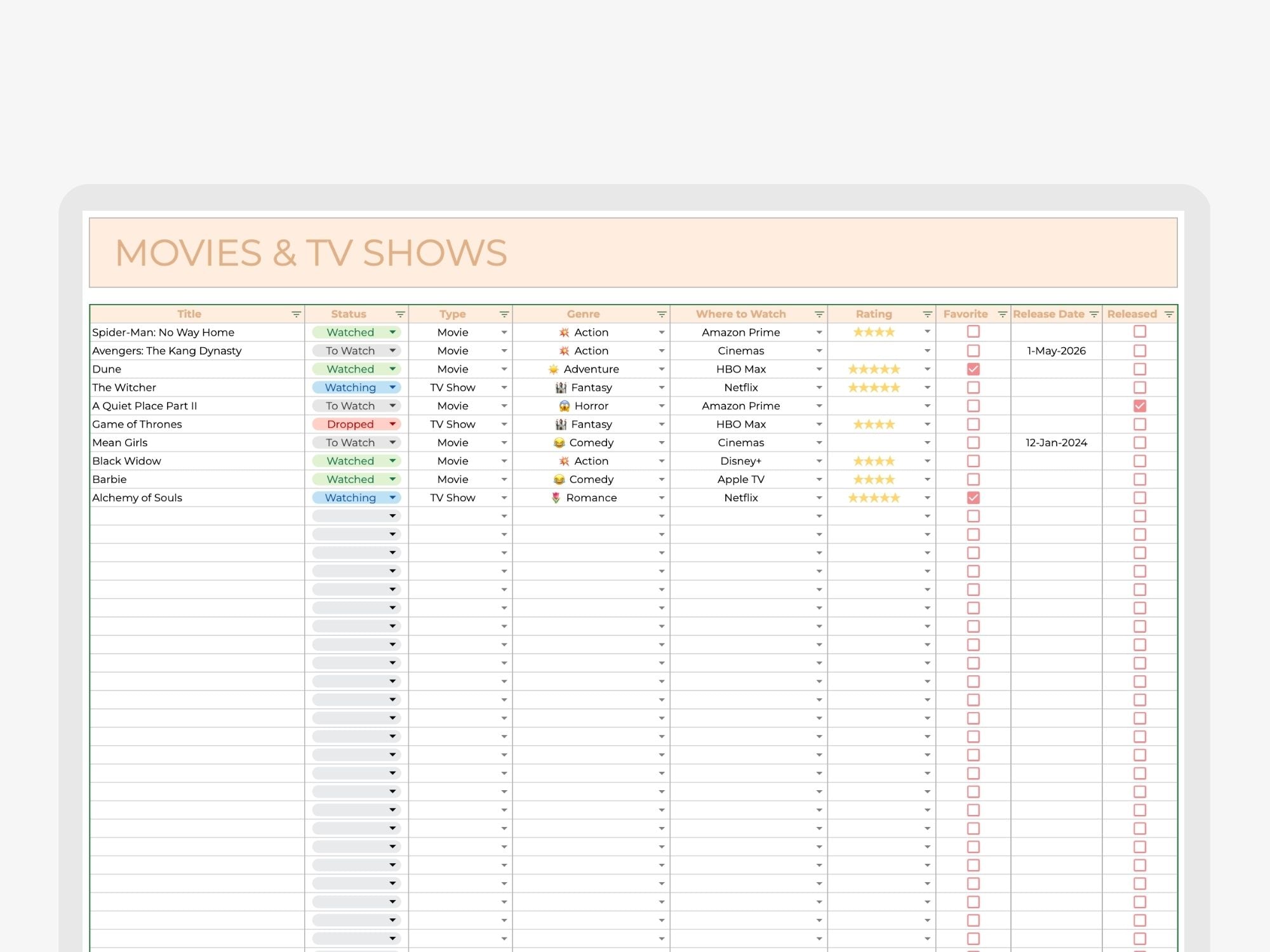Expand the Genre dropdown for Alchemy of Souls
Viewport: 1270px width, 952px height.
pyautogui.click(x=662, y=498)
